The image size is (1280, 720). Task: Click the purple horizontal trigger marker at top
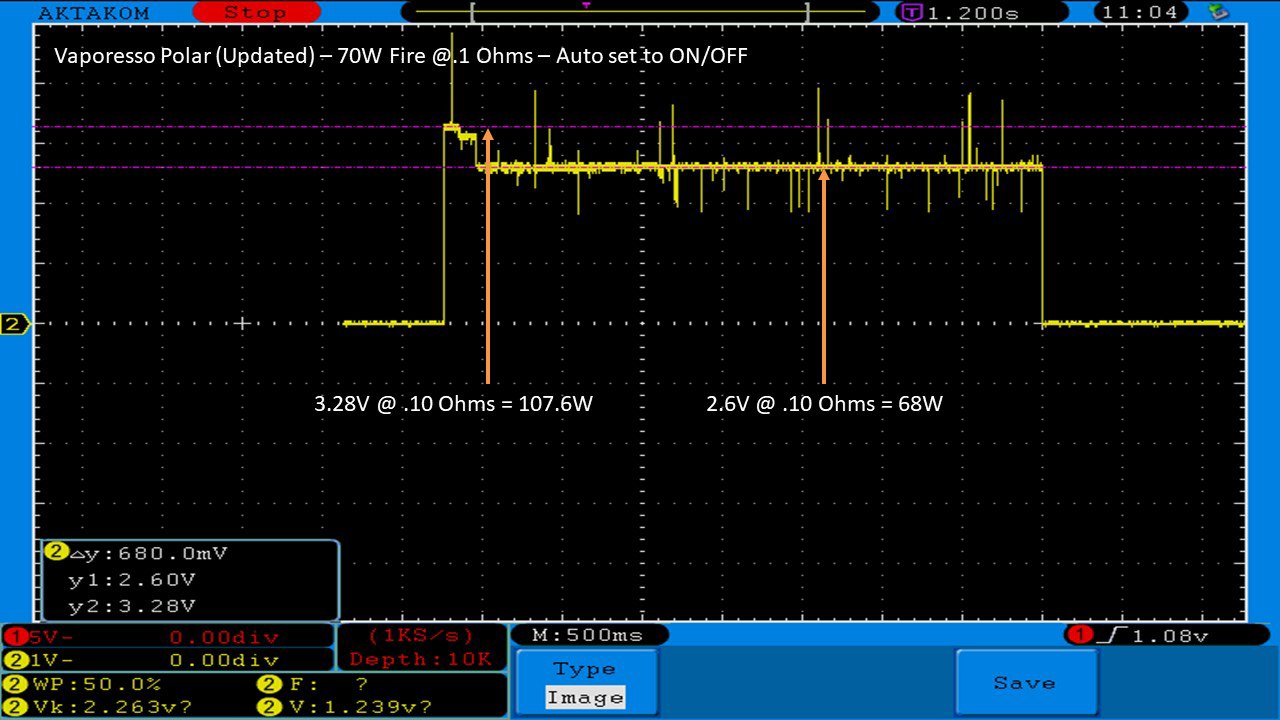point(586,6)
